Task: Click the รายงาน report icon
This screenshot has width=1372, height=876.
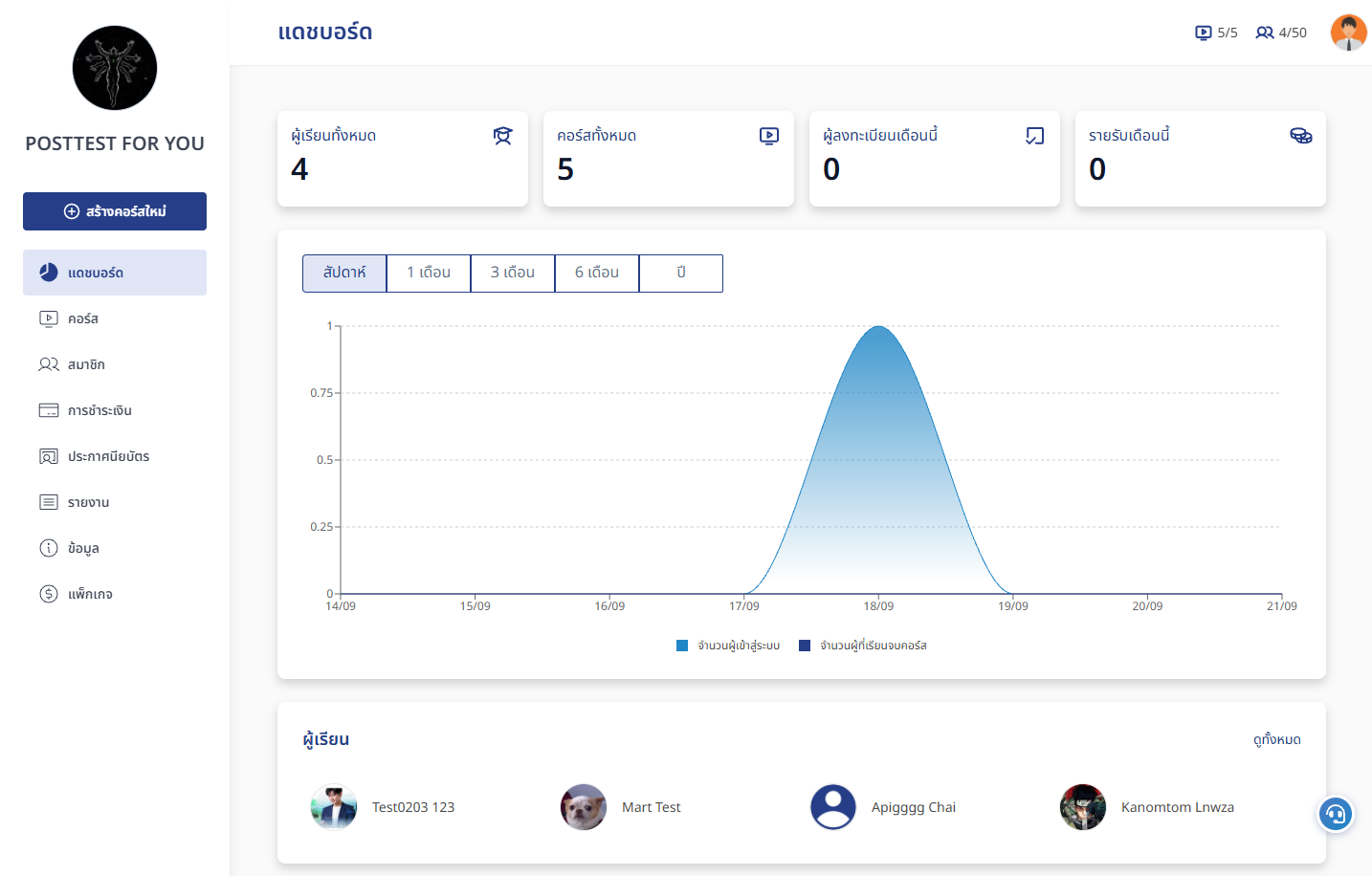Action: pos(49,502)
